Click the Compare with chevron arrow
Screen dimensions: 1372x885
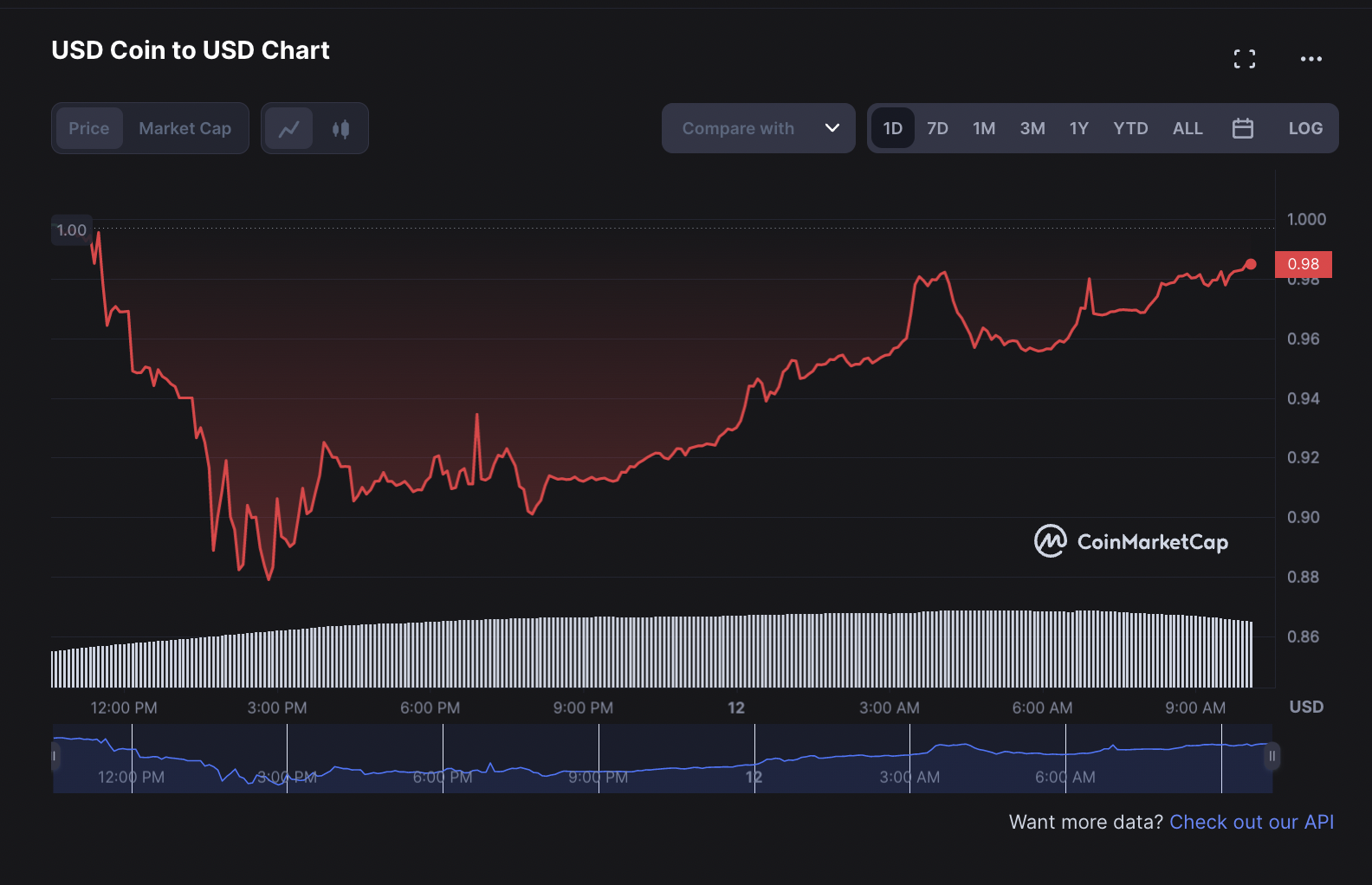click(x=832, y=128)
